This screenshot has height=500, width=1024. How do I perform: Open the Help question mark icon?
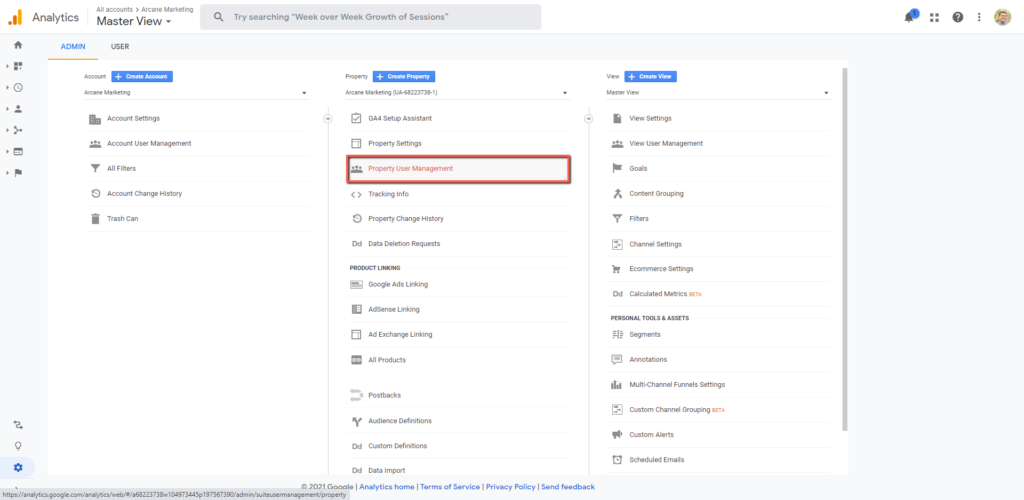click(957, 18)
